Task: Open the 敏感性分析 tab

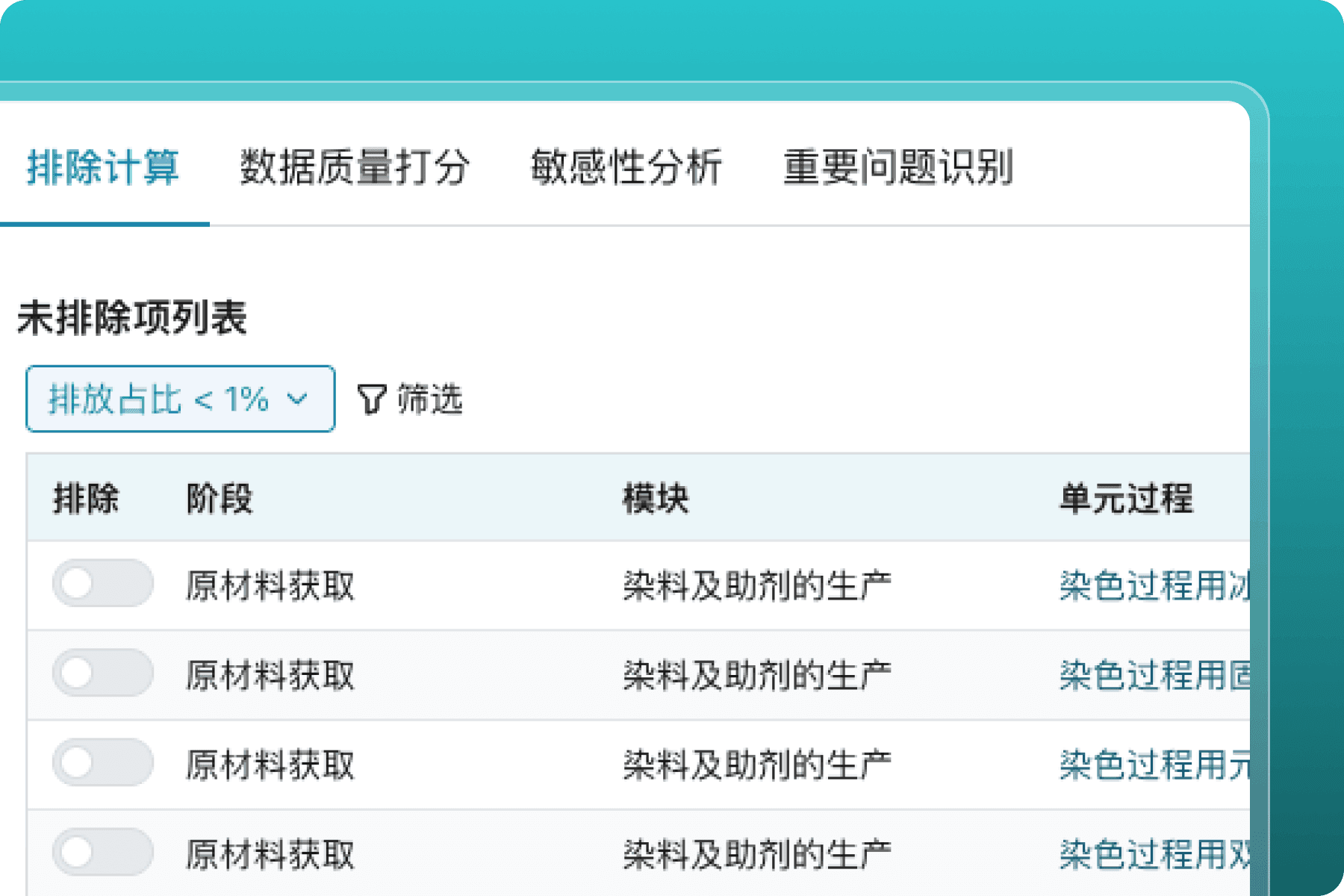Action: point(629,169)
